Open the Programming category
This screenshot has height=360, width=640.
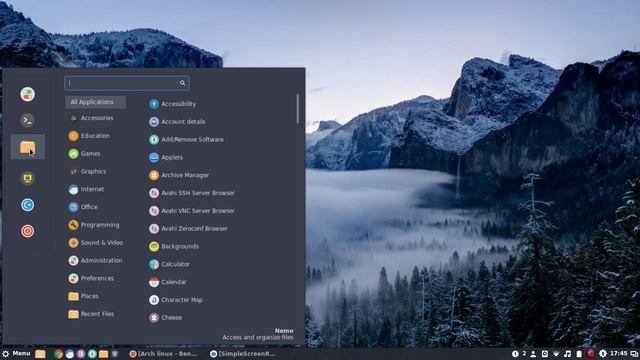[x=95, y=225]
